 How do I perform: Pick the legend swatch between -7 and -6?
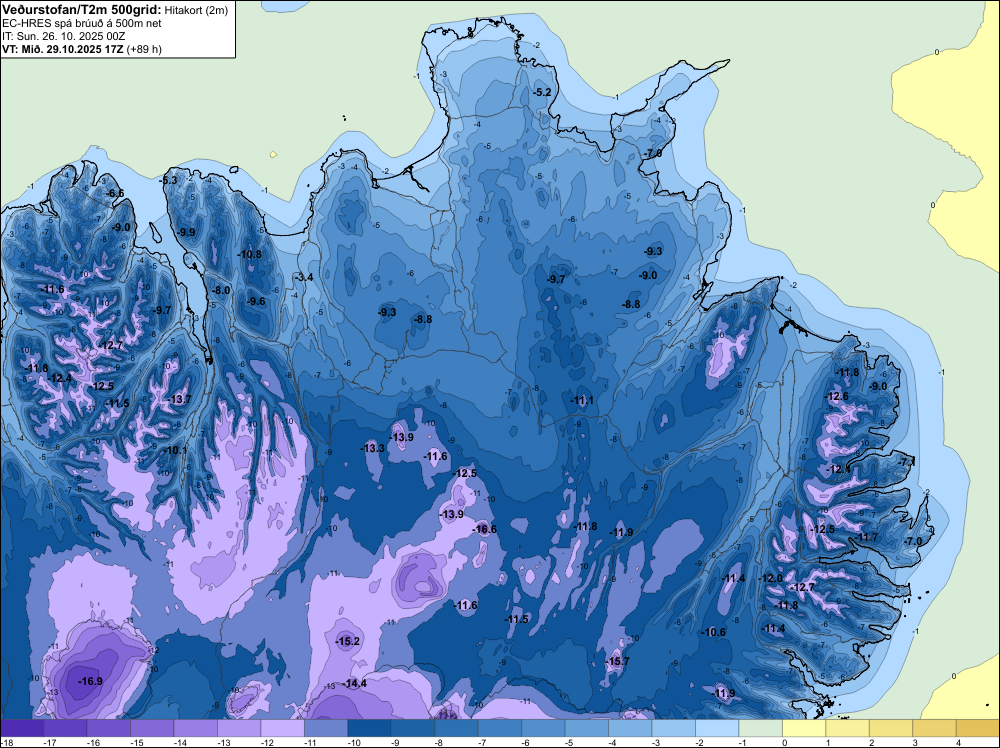[499, 728]
